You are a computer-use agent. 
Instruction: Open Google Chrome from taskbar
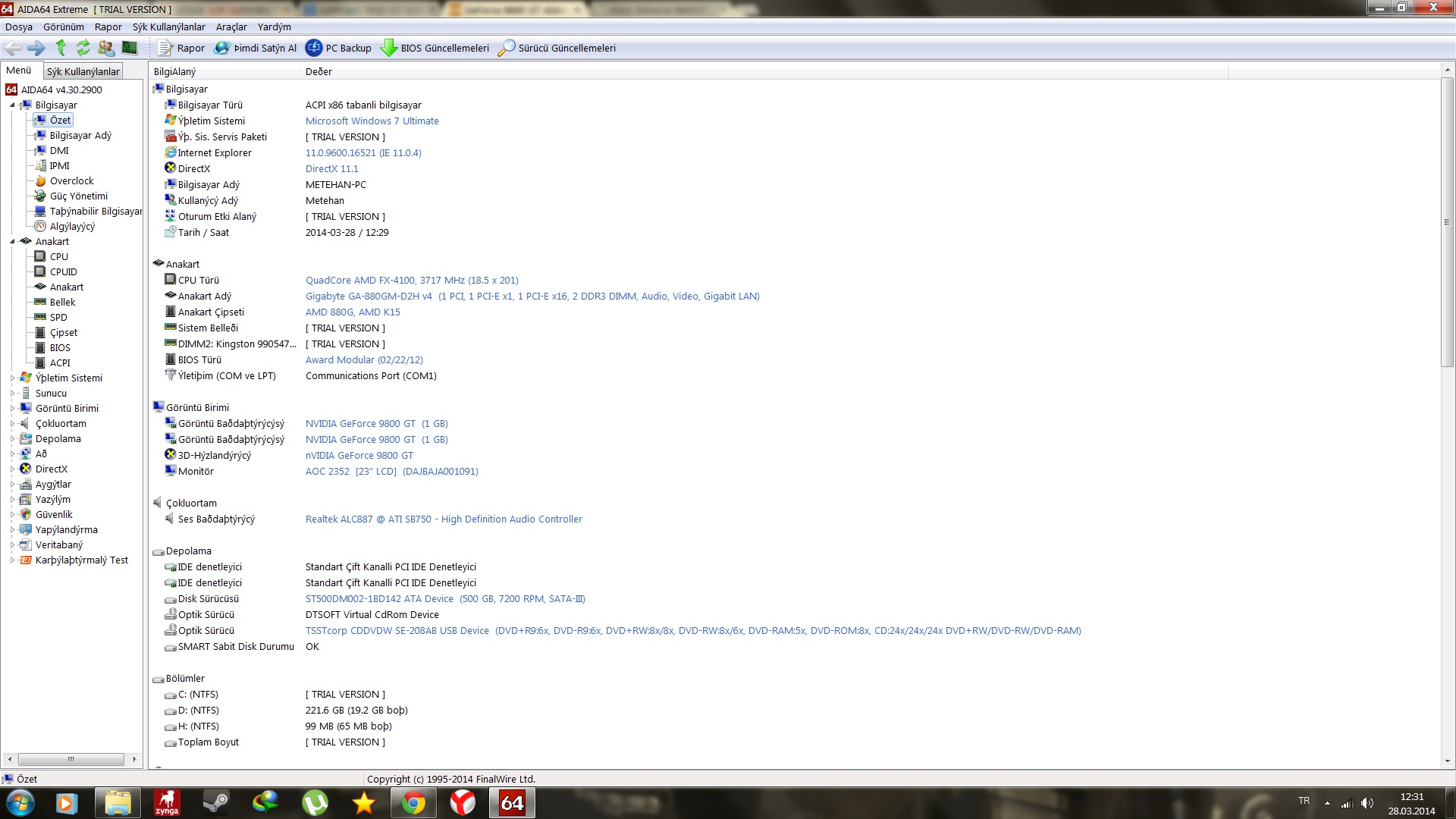(x=413, y=802)
